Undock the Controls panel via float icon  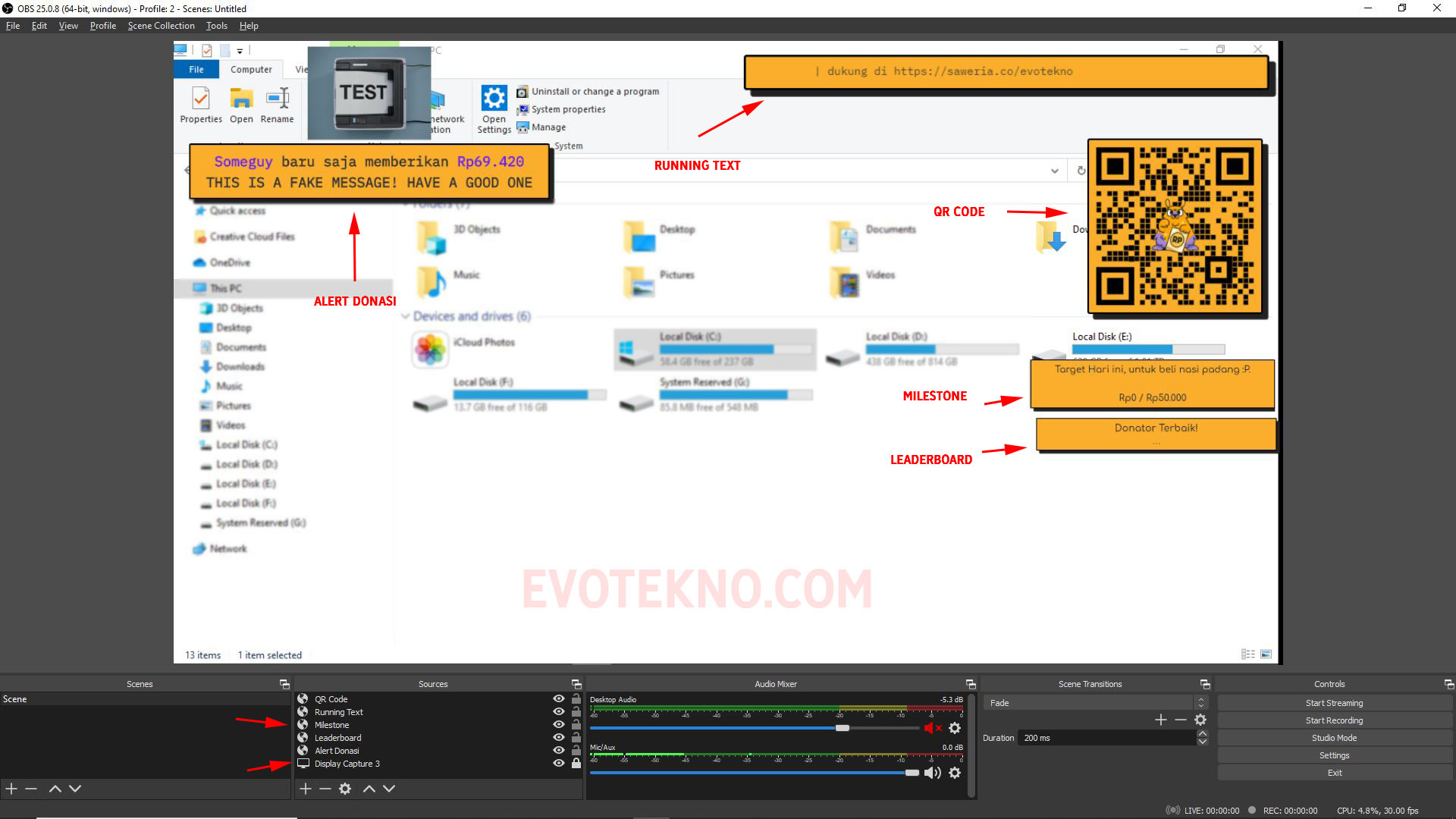(x=1449, y=684)
